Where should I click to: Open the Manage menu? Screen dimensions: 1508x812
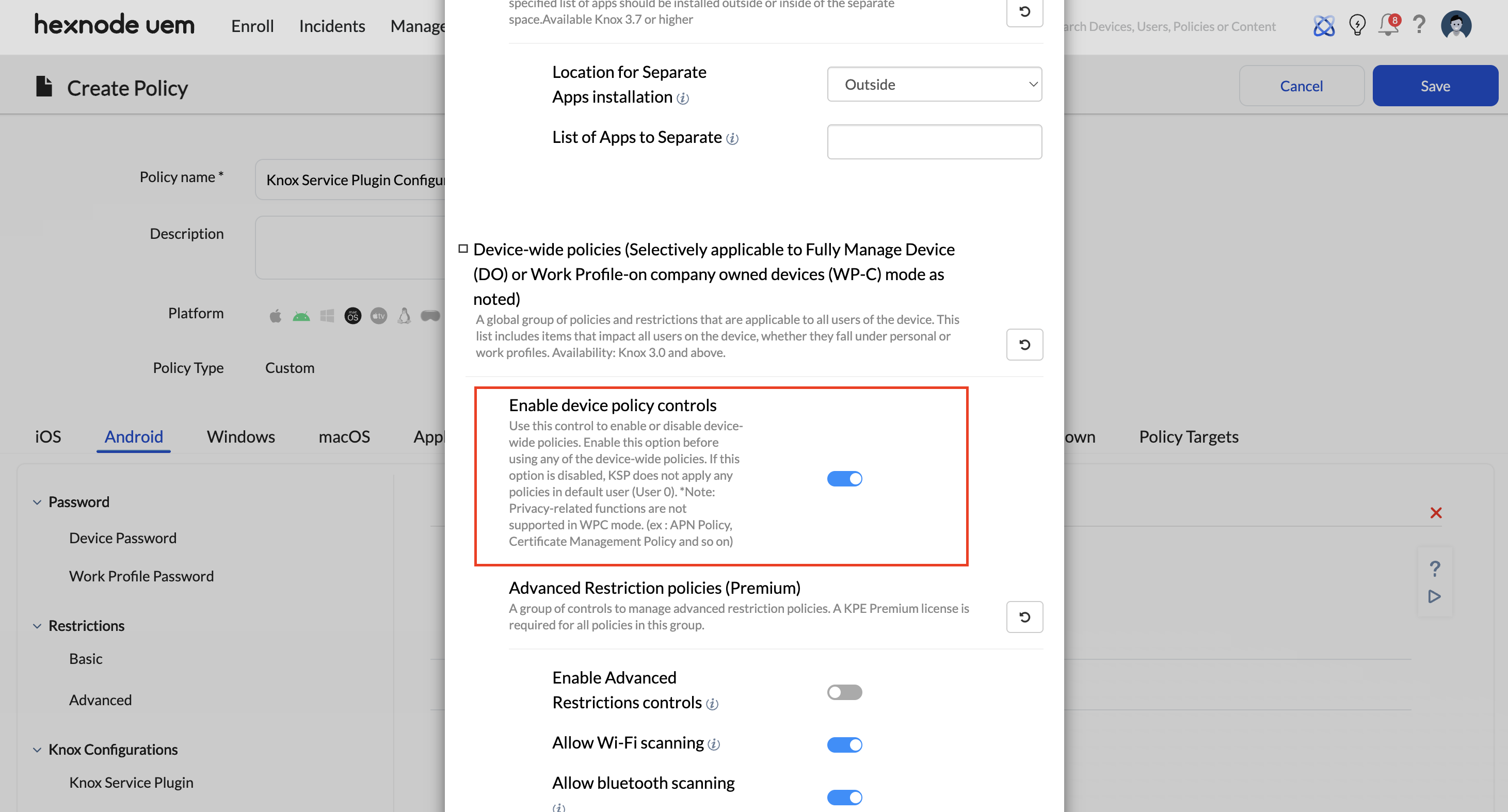[x=418, y=26]
